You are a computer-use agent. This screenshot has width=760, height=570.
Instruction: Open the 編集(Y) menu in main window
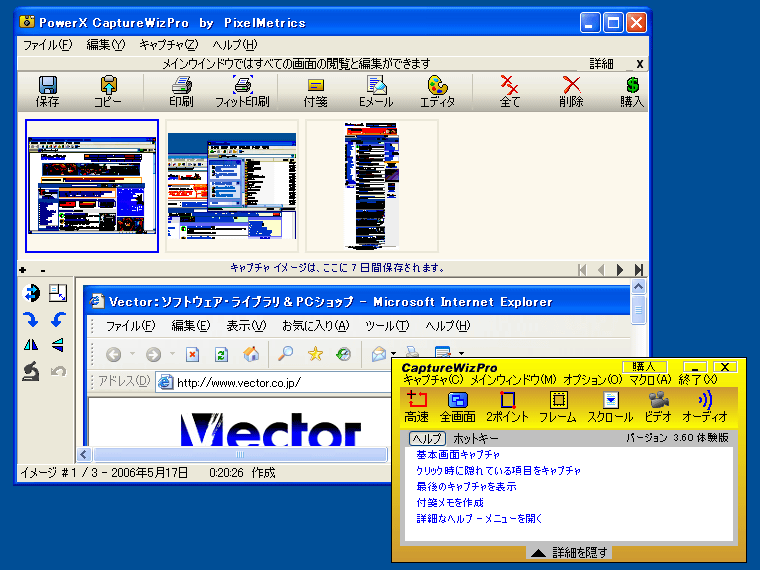click(x=105, y=45)
